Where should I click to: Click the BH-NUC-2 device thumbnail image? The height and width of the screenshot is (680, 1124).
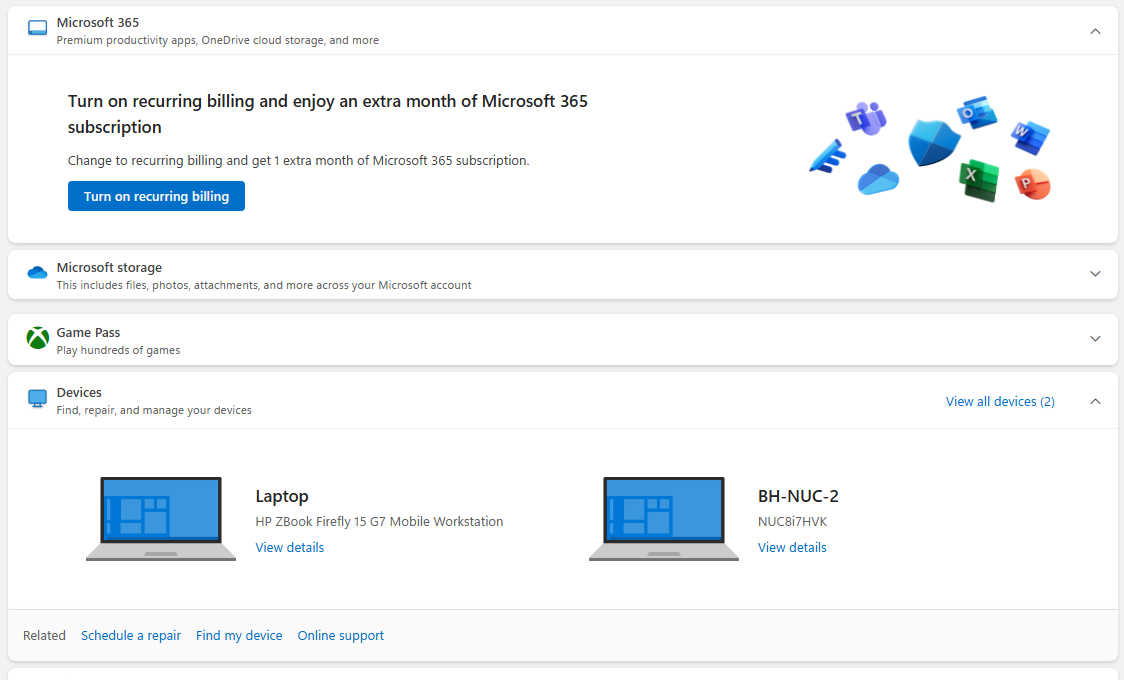664,519
